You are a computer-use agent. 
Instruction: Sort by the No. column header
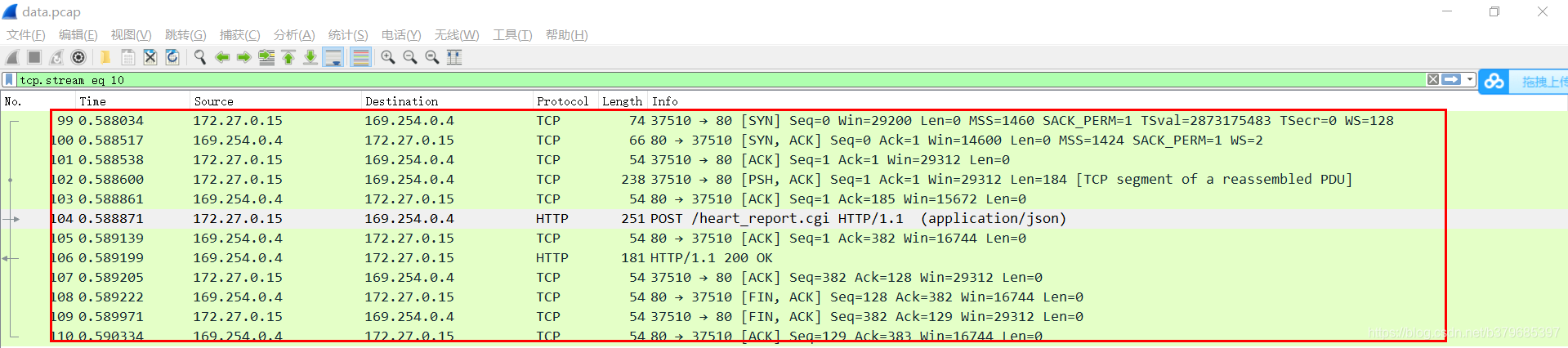coord(38,101)
